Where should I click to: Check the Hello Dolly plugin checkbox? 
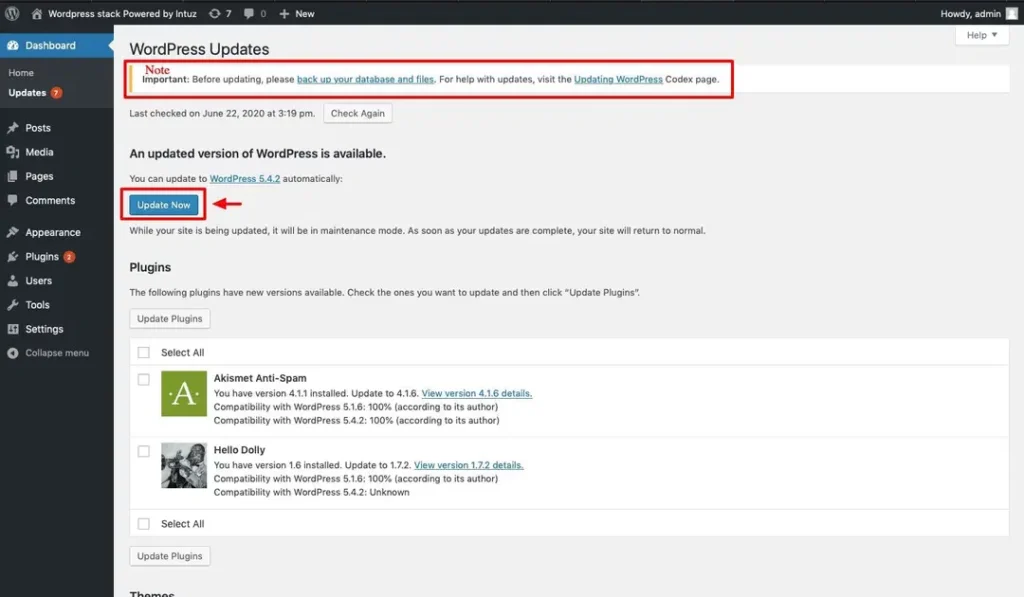(x=144, y=451)
